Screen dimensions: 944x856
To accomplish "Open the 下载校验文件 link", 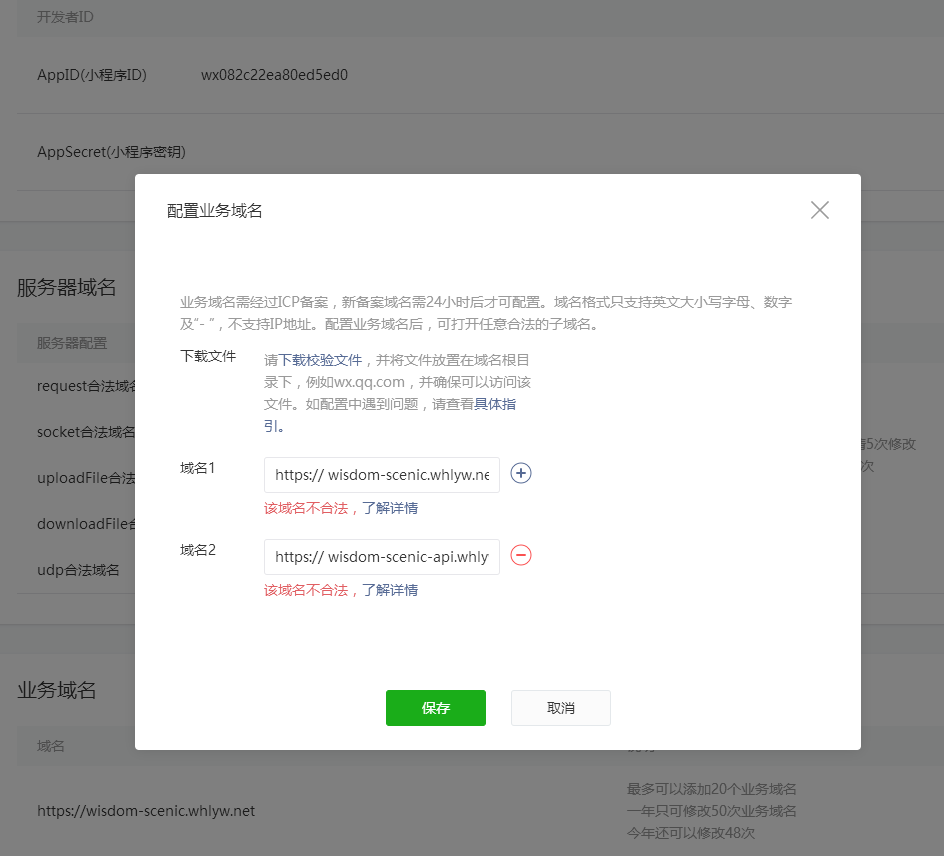I will tap(319, 360).
